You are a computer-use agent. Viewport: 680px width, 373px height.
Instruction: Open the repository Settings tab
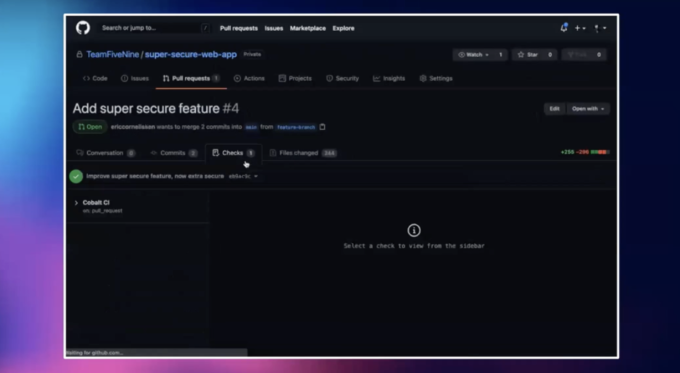click(x=436, y=79)
